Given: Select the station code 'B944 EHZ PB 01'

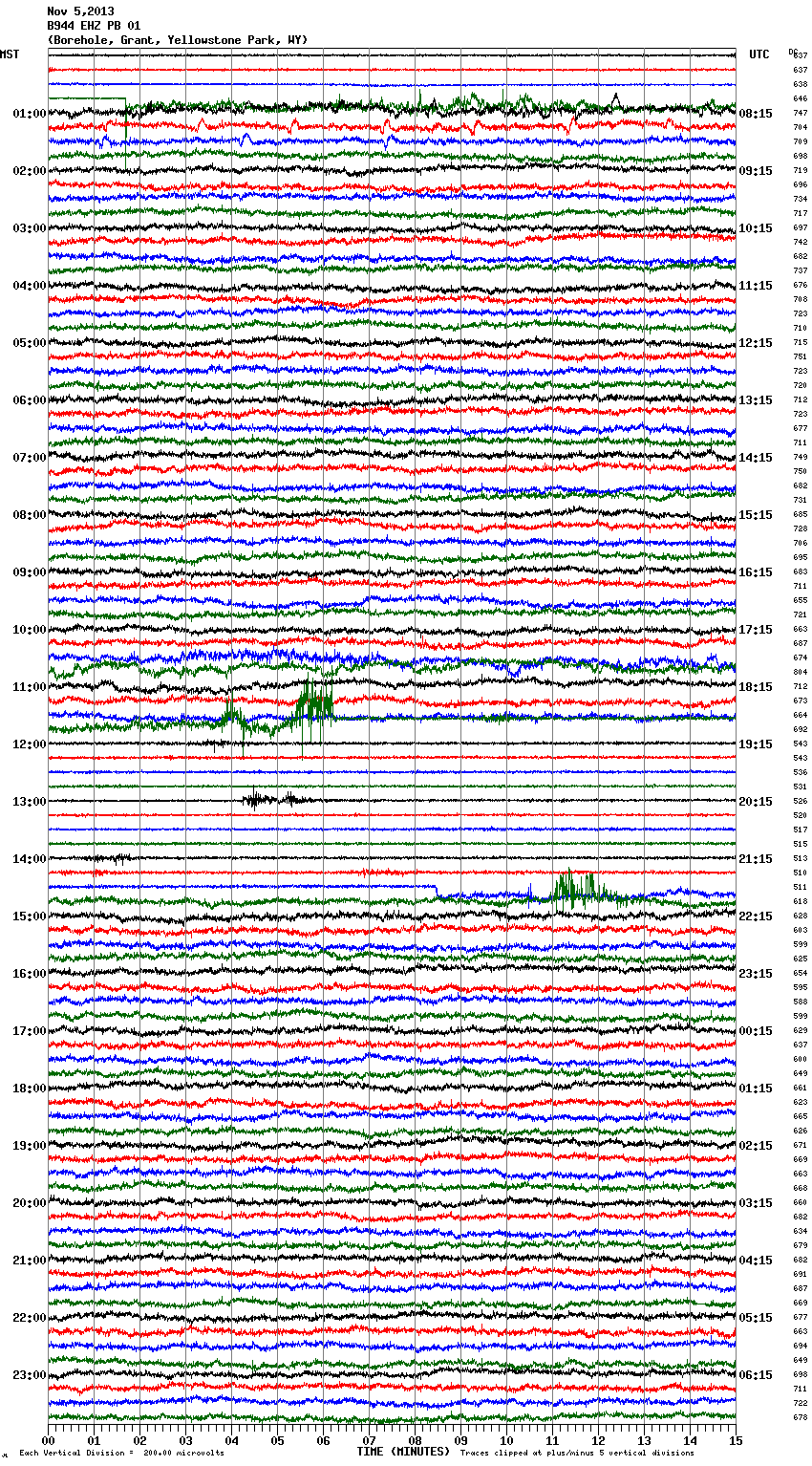Looking at the screenshot, I should tap(94, 26).
